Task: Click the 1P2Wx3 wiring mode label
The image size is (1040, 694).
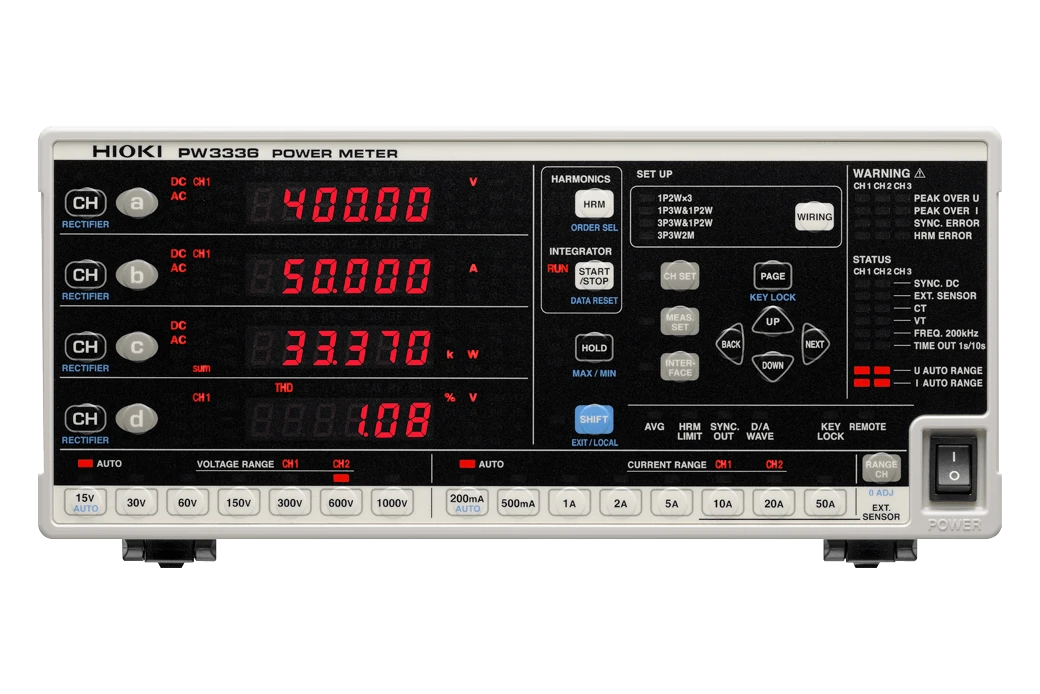Action: (x=675, y=198)
